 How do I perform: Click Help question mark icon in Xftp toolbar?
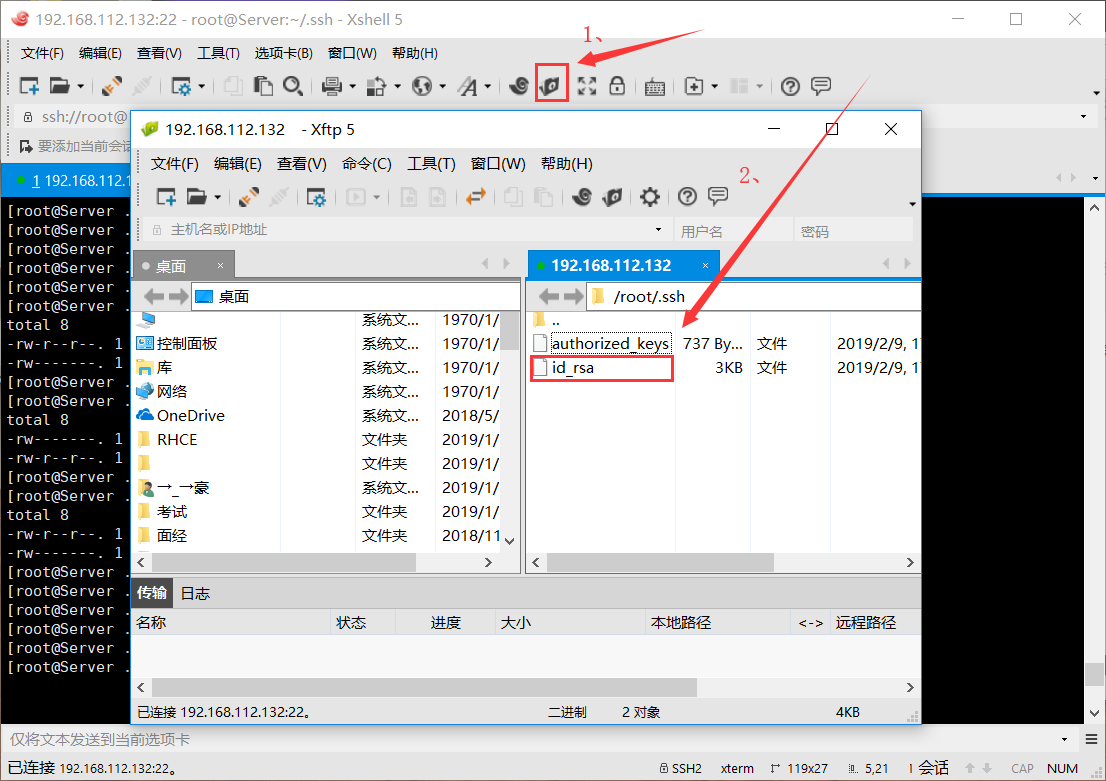(687, 197)
